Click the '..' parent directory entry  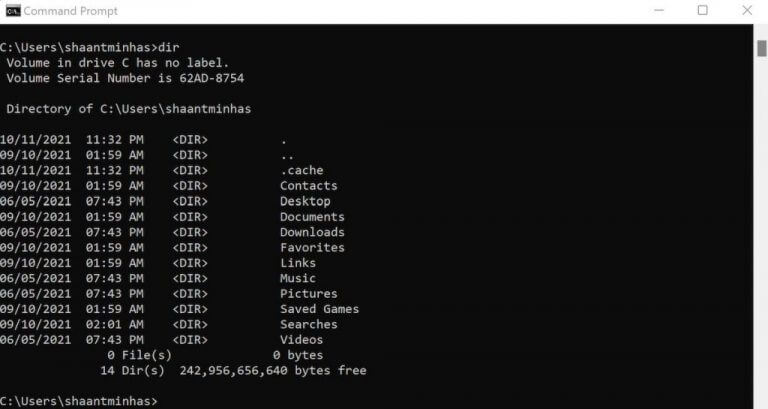click(x=287, y=157)
